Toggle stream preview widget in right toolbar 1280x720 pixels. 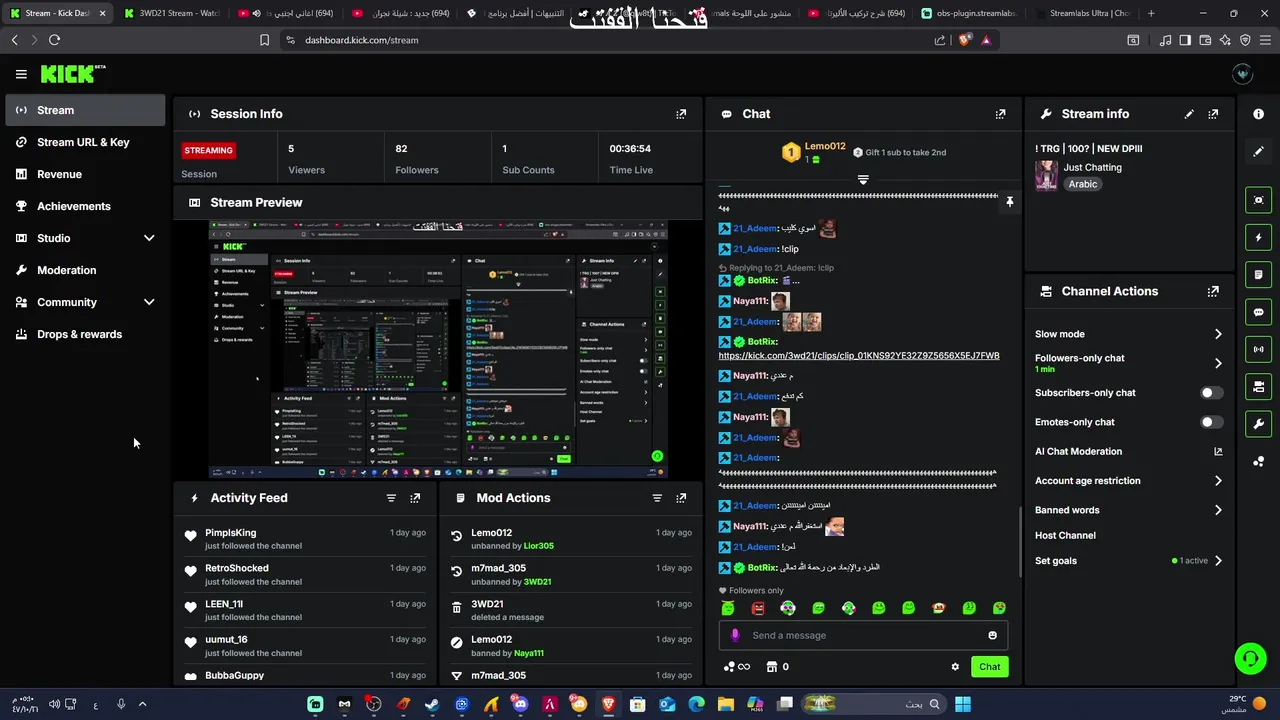click(1258, 200)
